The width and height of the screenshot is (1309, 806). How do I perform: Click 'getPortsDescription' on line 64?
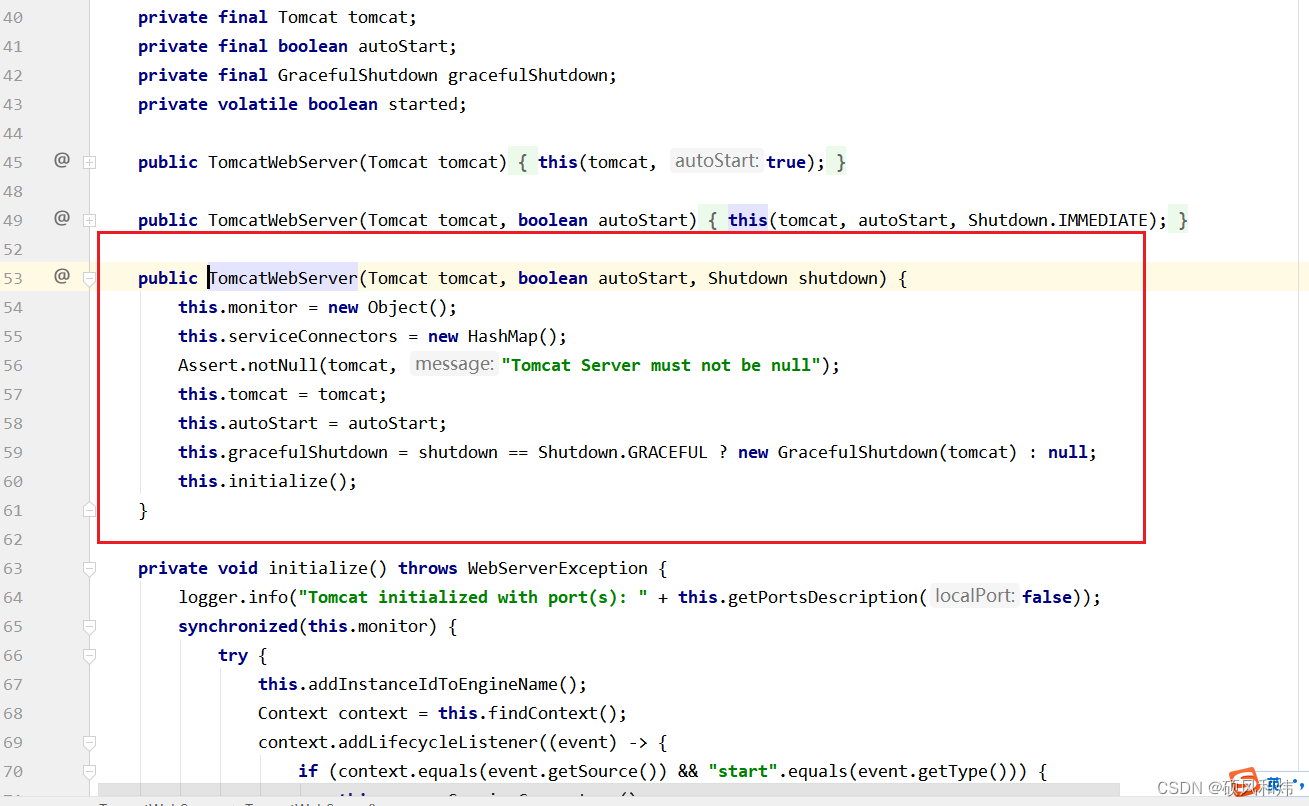(x=823, y=597)
